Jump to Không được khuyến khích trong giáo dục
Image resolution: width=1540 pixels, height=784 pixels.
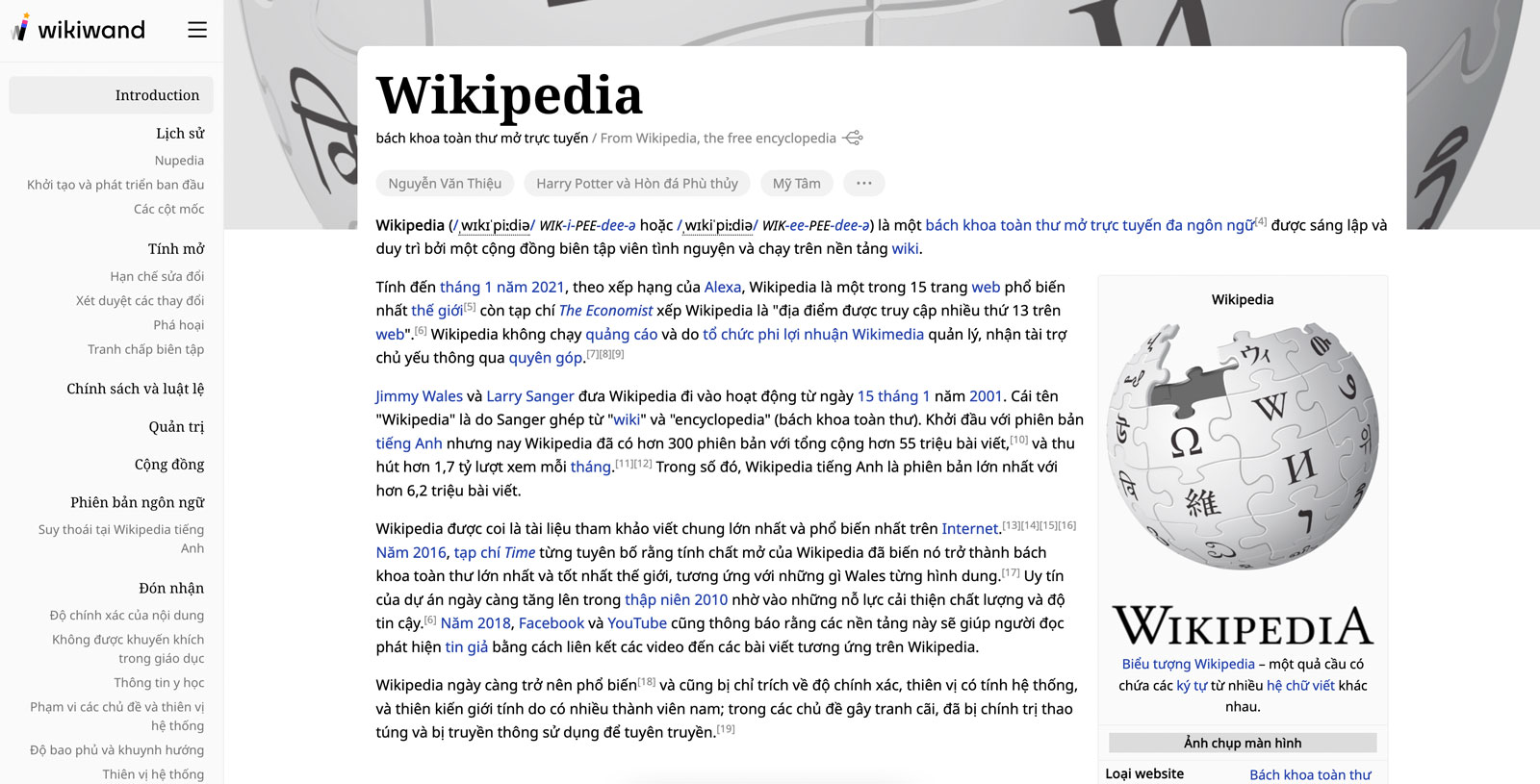128,649
